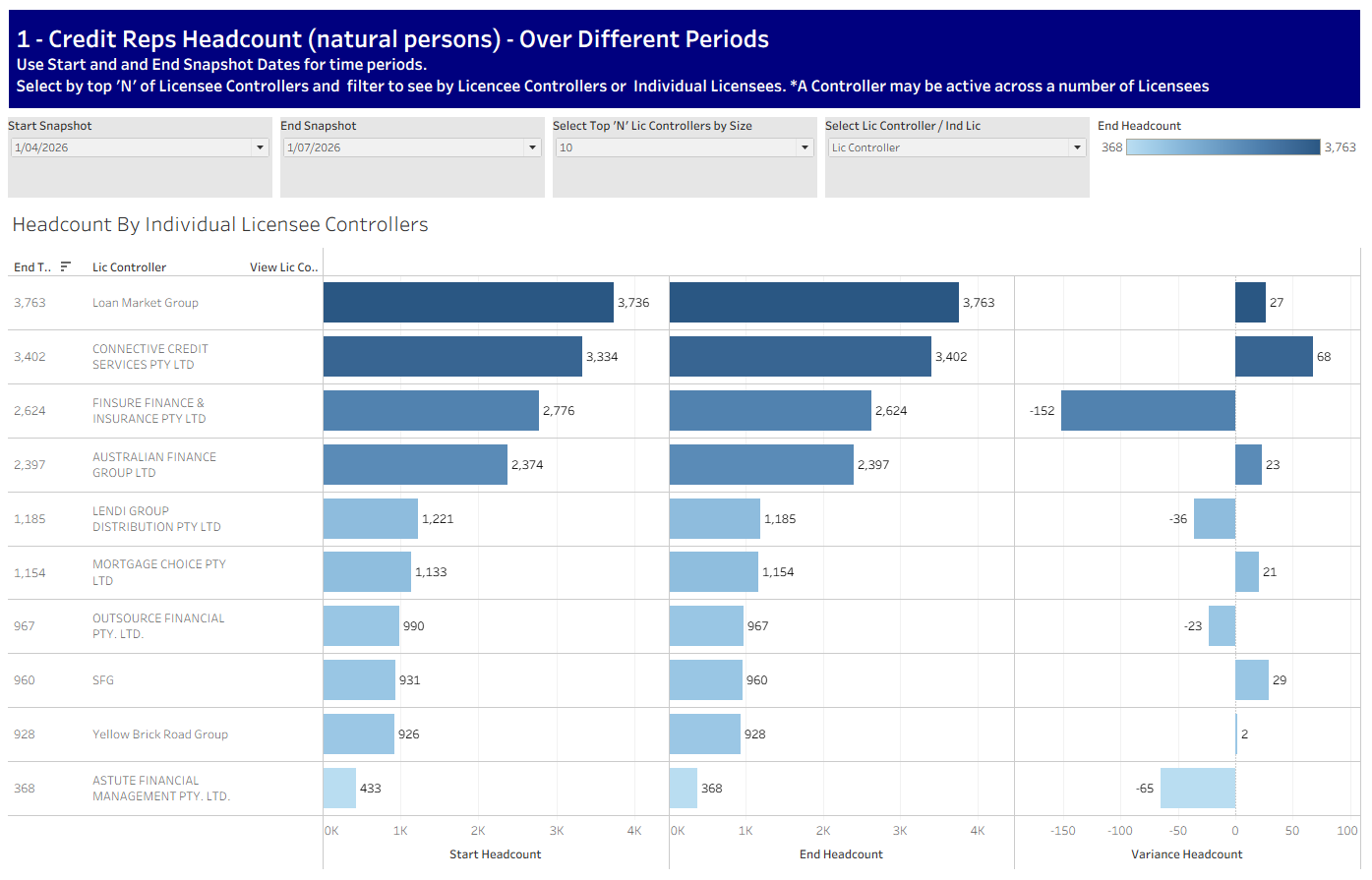Click the 3,763 end headcount bar
This screenshot has height=880, width=1372.
click(x=814, y=303)
